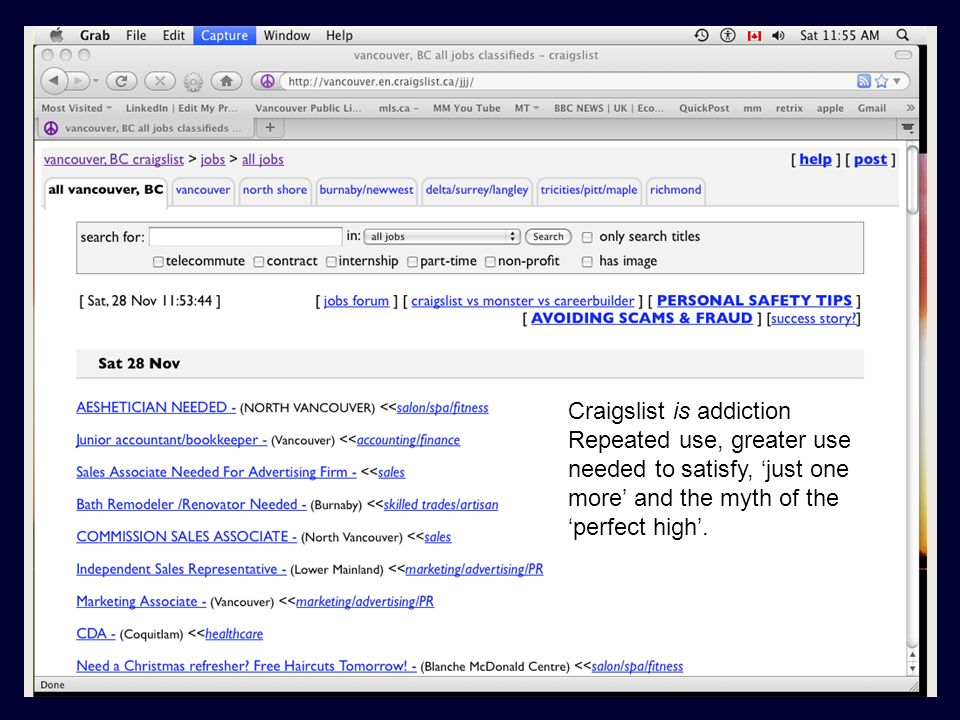Open the Window menu
960x720 pixels.
(x=287, y=36)
